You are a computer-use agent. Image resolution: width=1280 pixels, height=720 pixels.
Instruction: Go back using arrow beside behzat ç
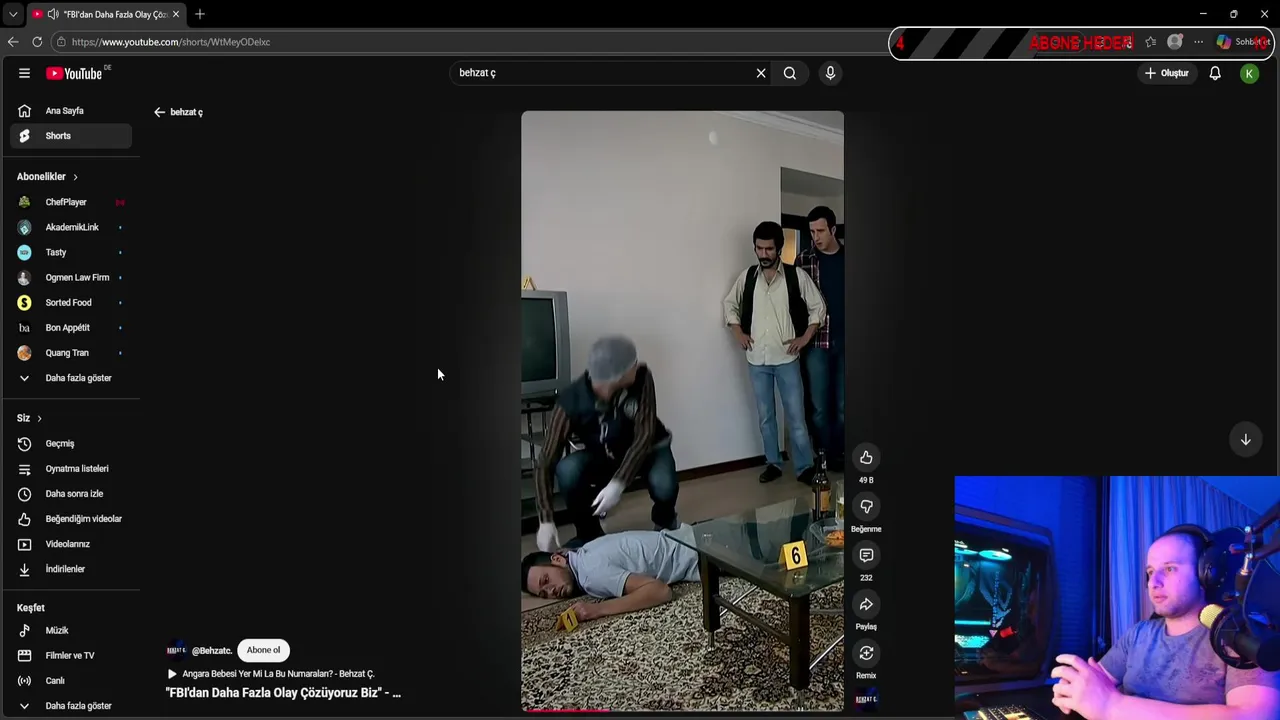(x=159, y=112)
